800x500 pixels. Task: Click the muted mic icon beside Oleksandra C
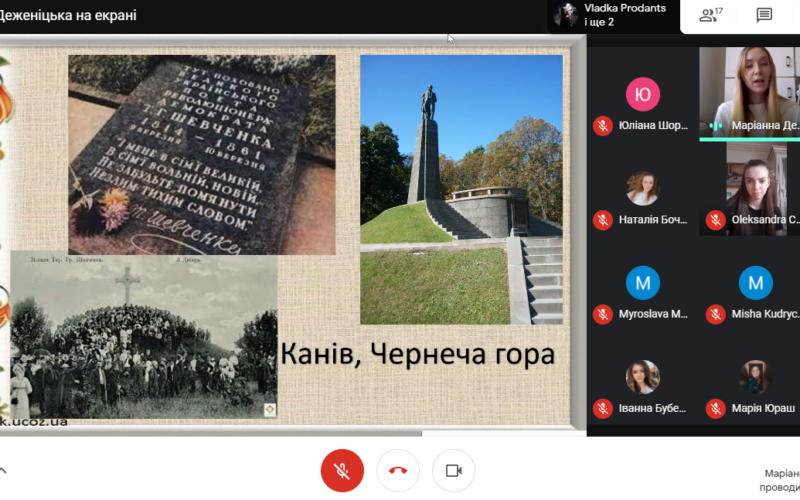pos(715,220)
